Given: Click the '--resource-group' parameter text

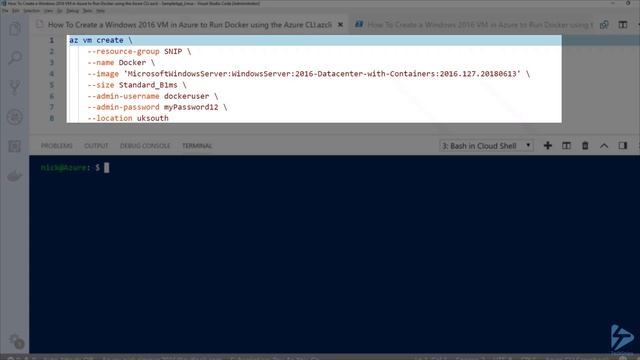Looking at the screenshot, I should (x=123, y=51).
